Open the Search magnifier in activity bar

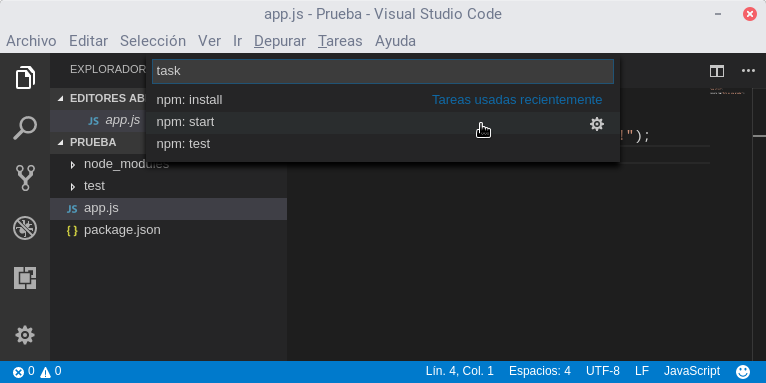coord(25,128)
